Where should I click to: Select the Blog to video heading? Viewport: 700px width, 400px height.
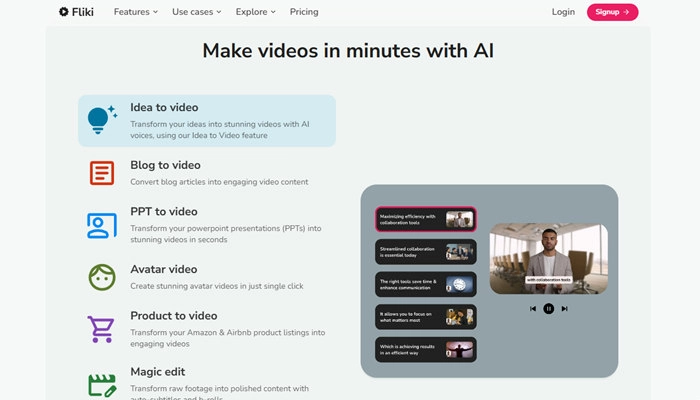tap(165, 165)
